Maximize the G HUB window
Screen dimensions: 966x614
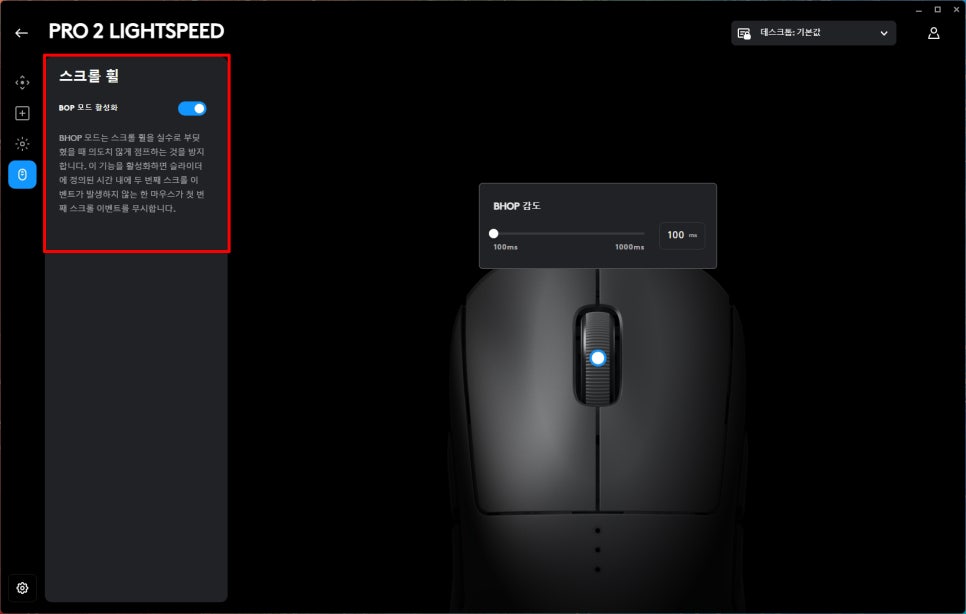[x=938, y=10]
